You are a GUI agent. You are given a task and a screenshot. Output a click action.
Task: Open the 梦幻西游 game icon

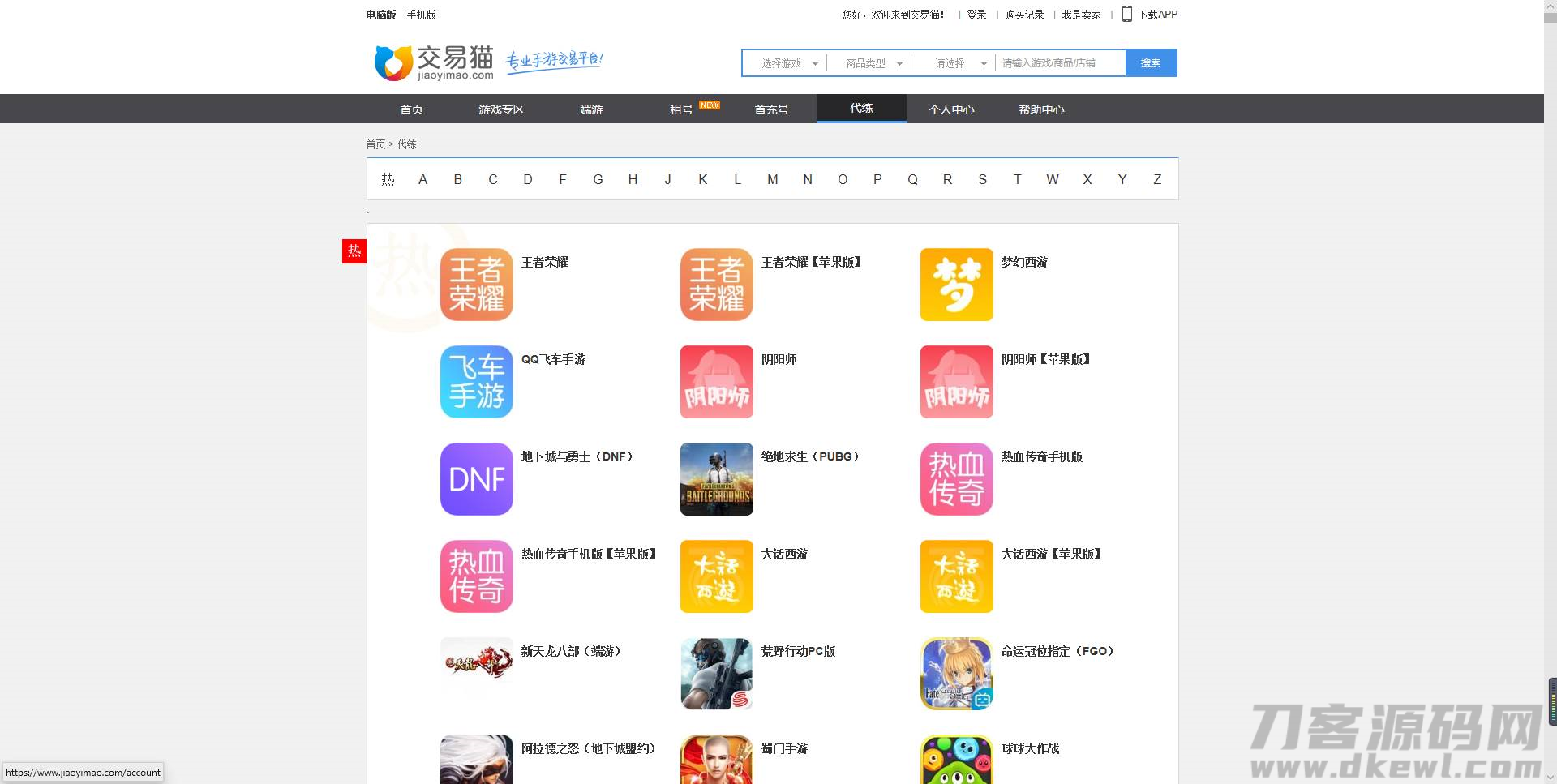tap(957, 285)
